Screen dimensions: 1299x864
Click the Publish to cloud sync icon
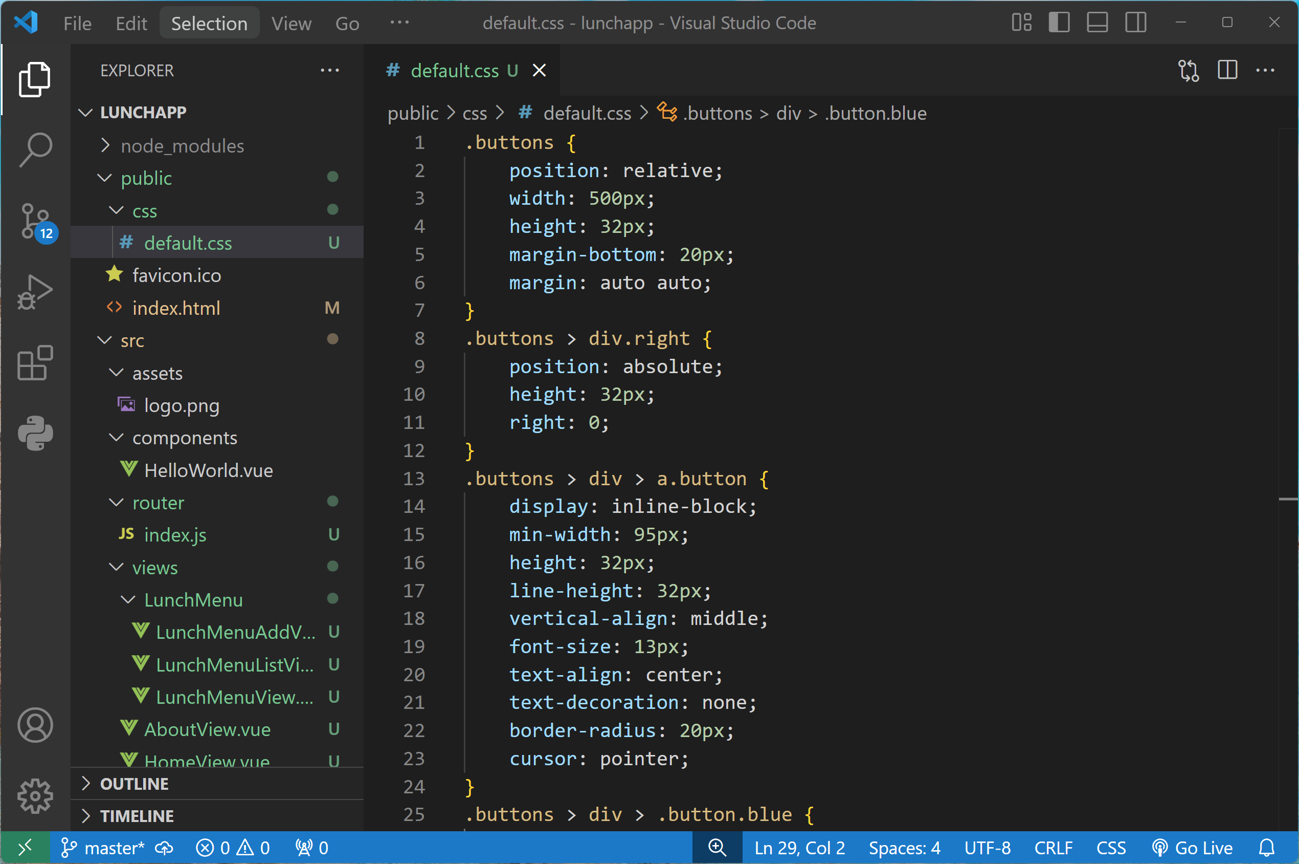tap(165, 848)
